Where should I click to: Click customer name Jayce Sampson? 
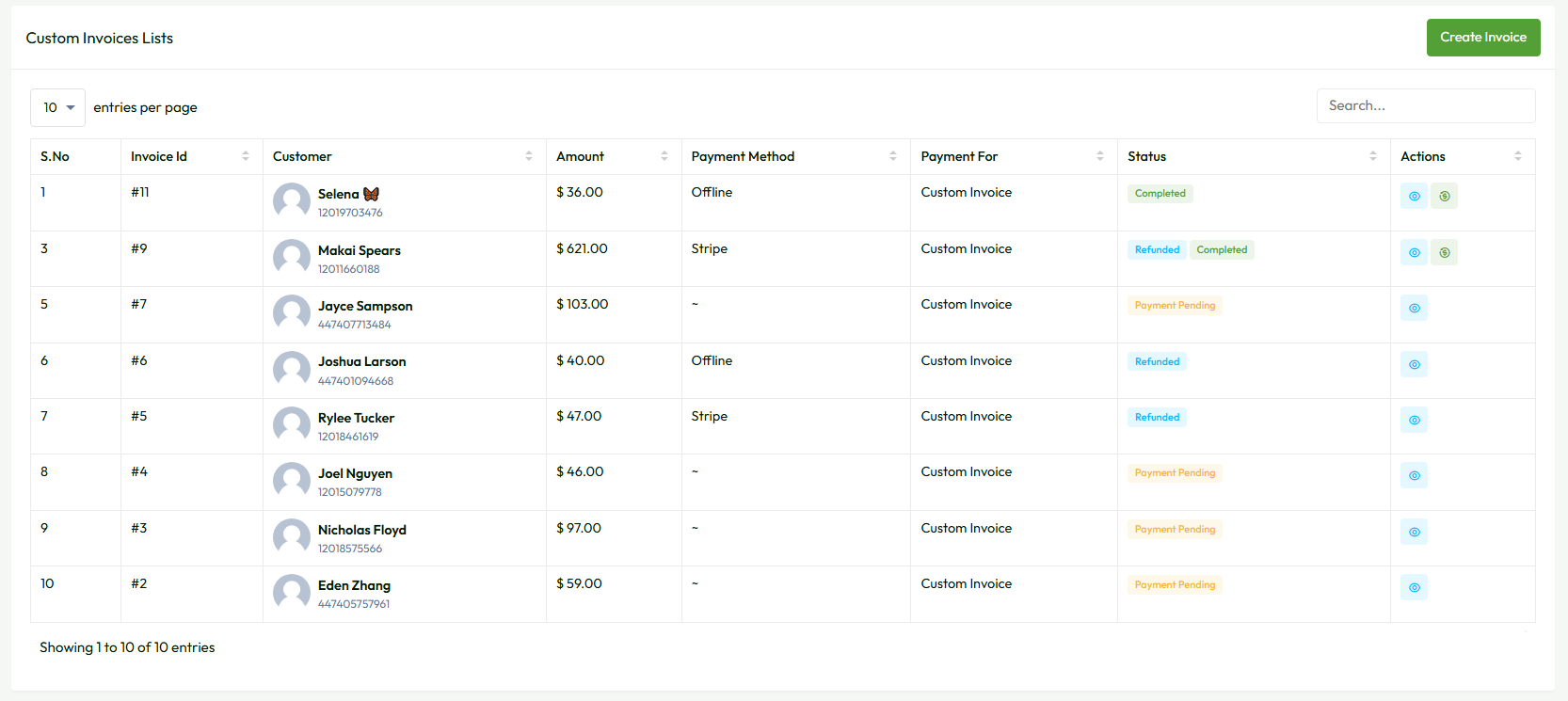point(365,306)
